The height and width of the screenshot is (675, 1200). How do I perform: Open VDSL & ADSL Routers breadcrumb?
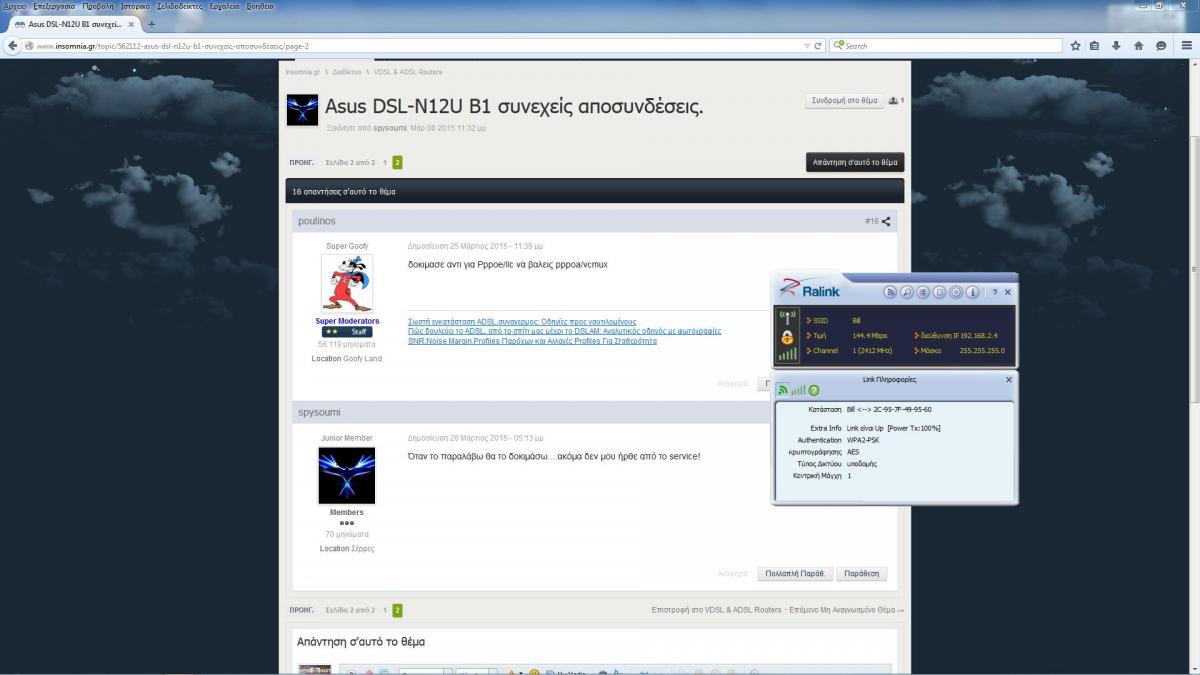[408, 72]
